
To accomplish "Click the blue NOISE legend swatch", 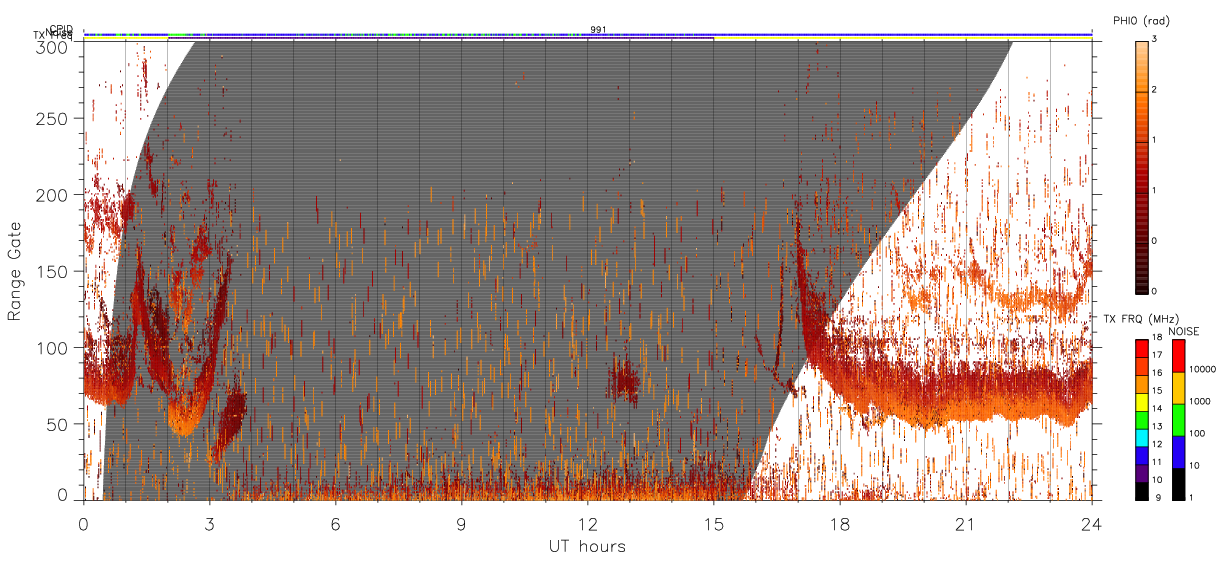I will click(1179, 451).
